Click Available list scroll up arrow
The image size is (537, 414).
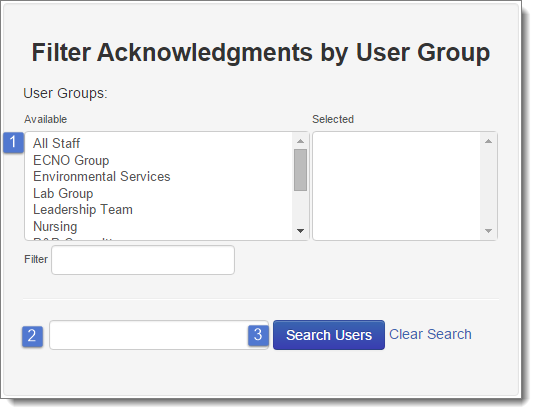pyautogui.click(x=300, y=141)
